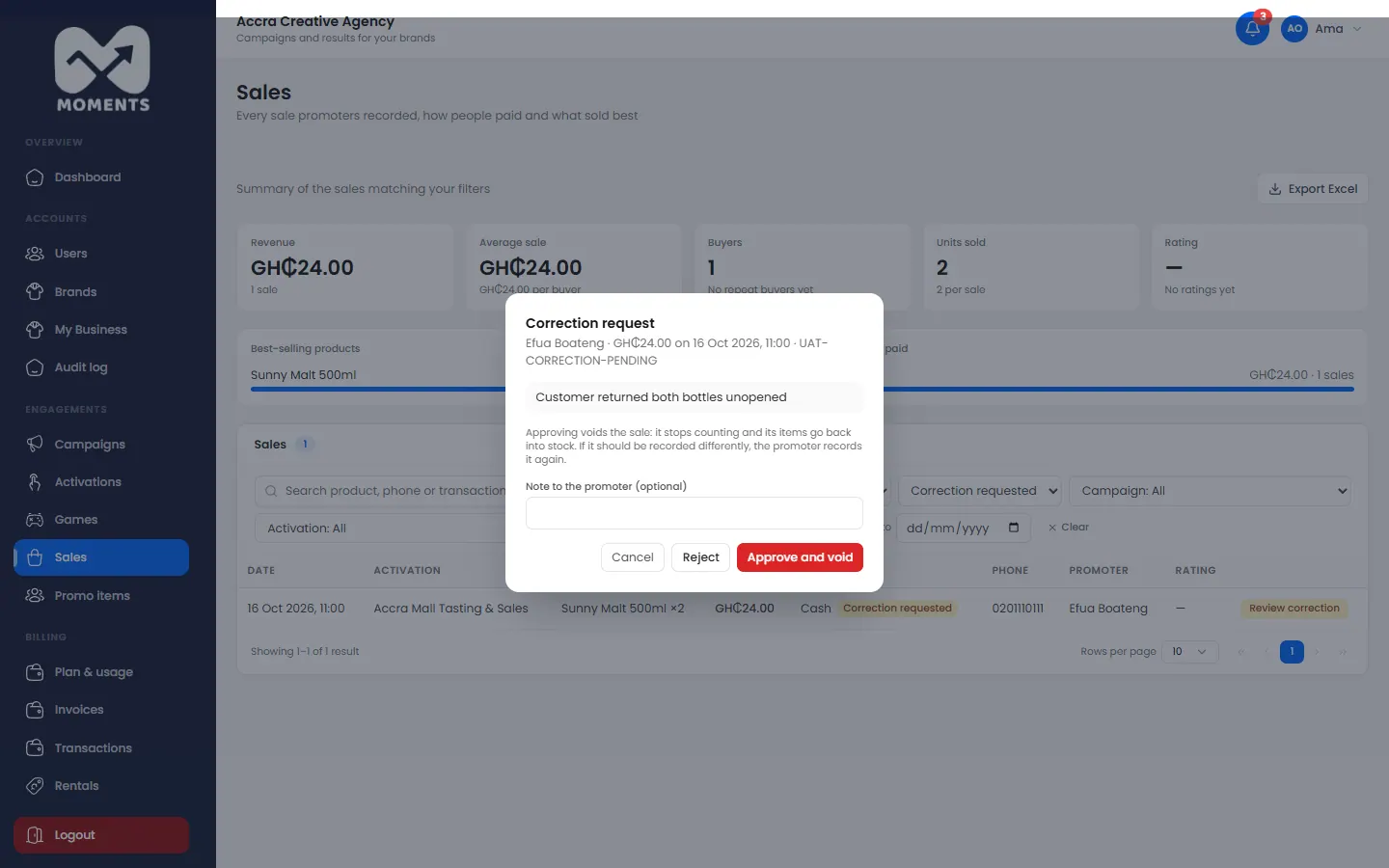The height and width of the screenshot is (868, 1389).
Task: Open the Correction requested status dropdown
Action: click(x=980, y=491)
